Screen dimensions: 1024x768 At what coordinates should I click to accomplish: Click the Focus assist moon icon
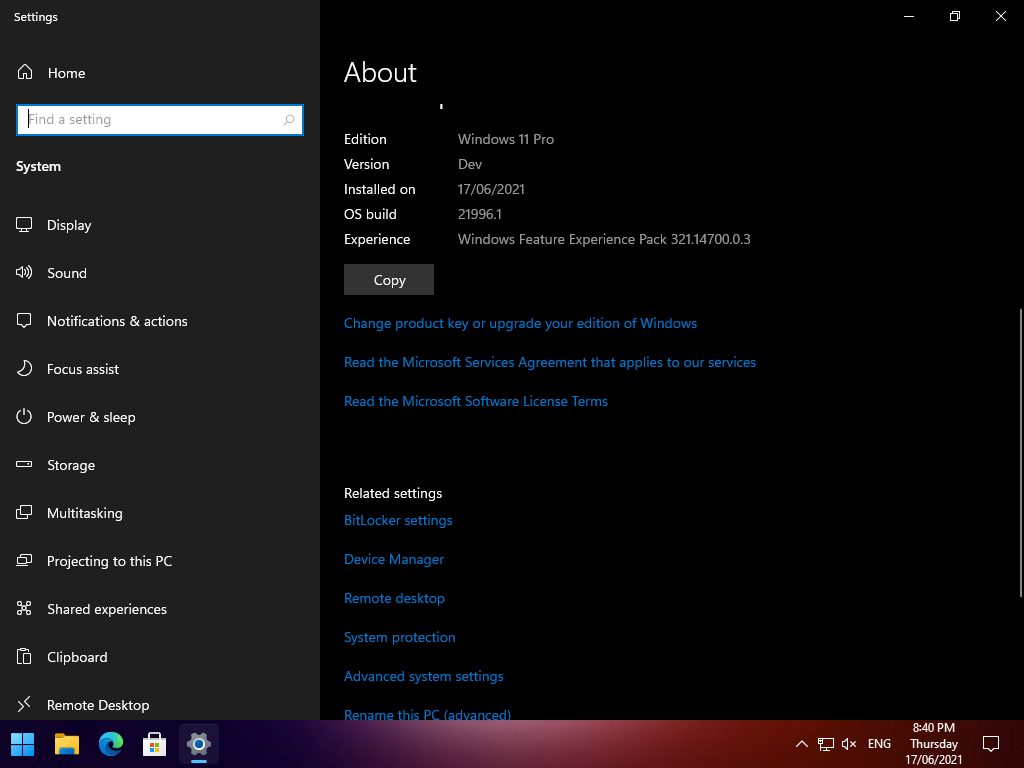[24, 369]
